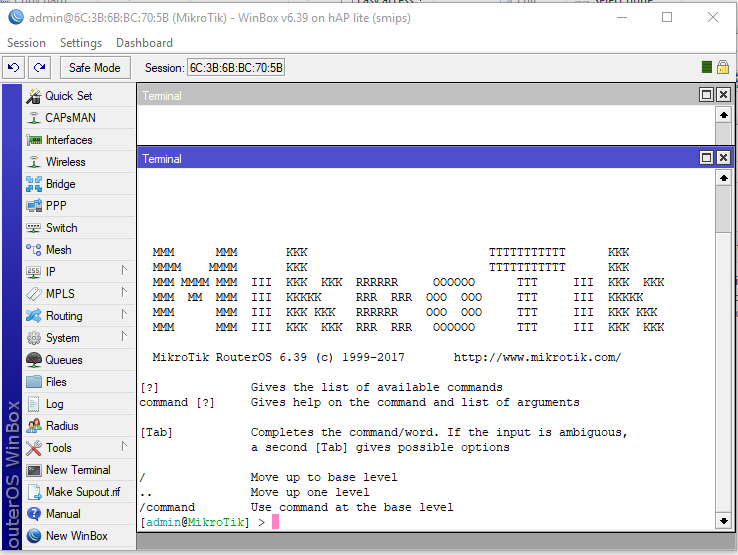Click the 'Move up to base level' text
The width and height of the screenshot is (738, 555).
(324, 477)
